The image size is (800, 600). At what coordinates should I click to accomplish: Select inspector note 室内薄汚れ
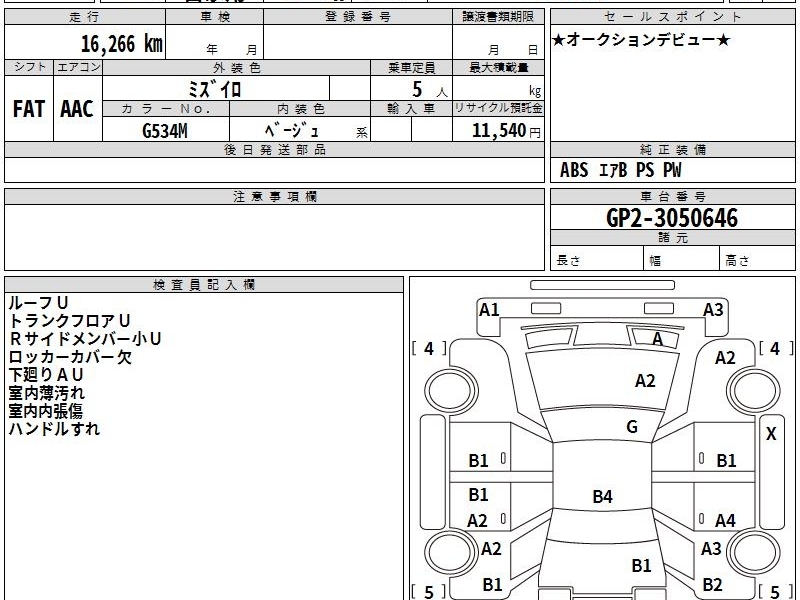[46, 393]
